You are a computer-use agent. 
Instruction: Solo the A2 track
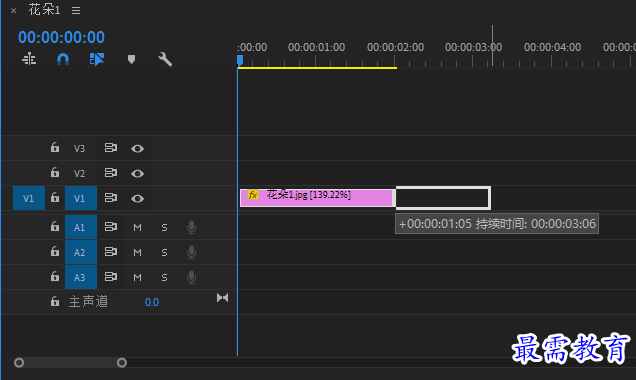pyautogui.click(x=164, y=253)
